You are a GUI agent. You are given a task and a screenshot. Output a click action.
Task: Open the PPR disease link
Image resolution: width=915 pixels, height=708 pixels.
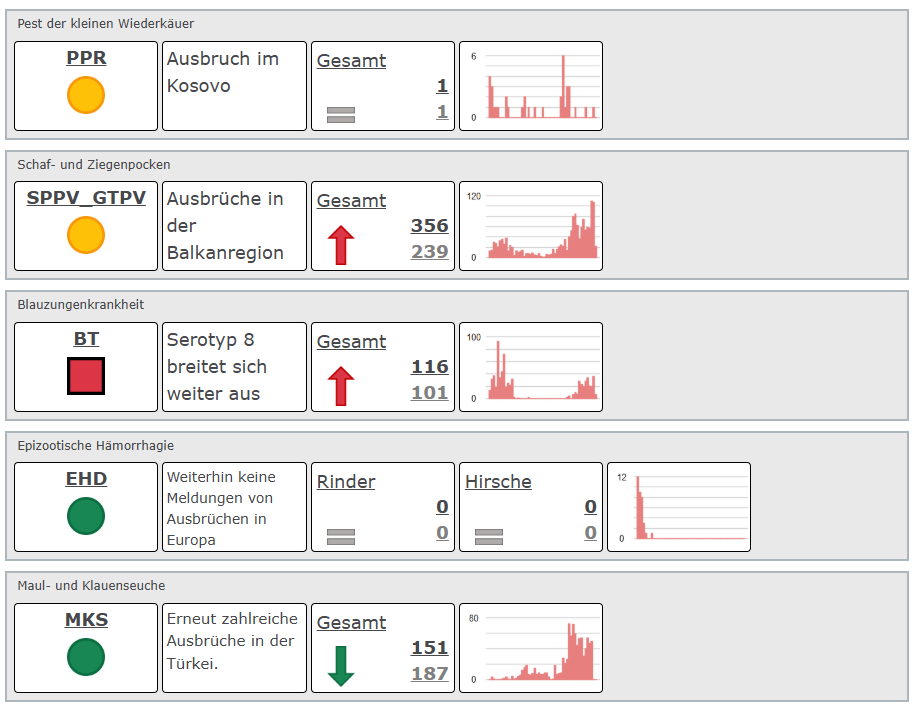86,58
